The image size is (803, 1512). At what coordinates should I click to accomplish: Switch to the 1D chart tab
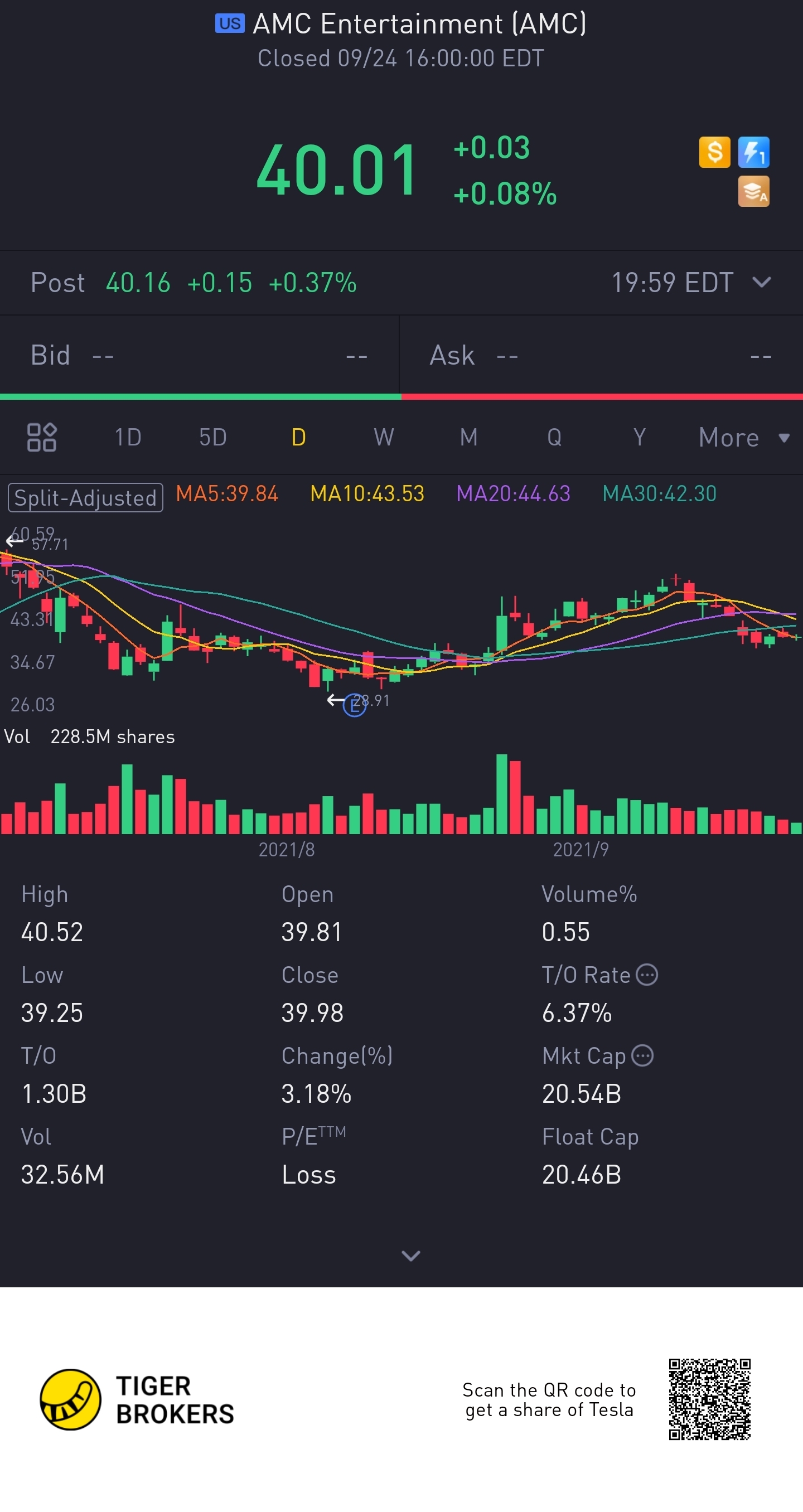coord(128,437)
